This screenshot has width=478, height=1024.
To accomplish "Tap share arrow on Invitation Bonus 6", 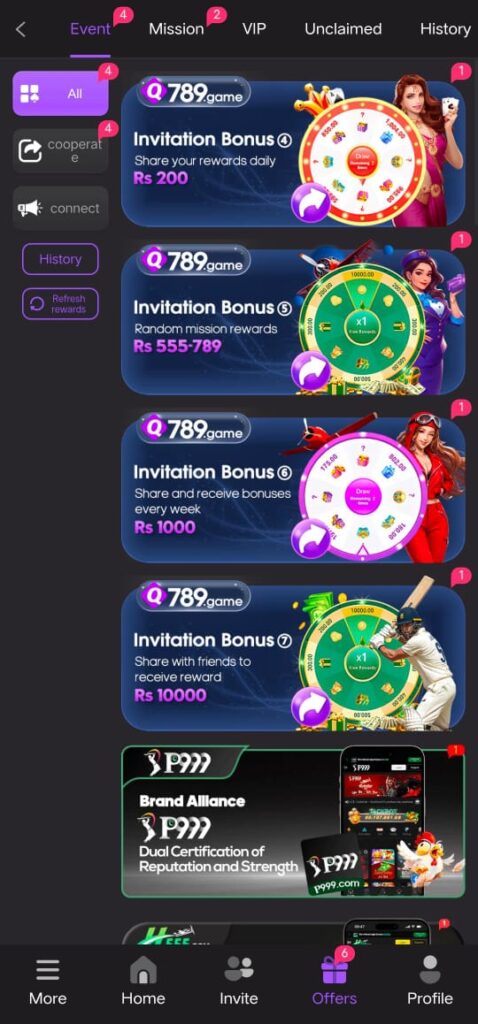I will coord(311,538).
